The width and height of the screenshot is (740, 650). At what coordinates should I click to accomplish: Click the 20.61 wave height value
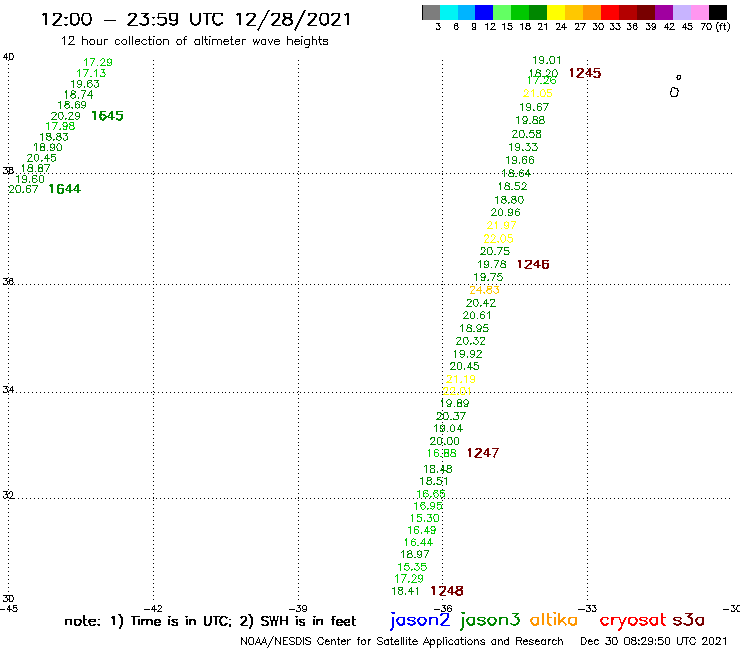477,315
